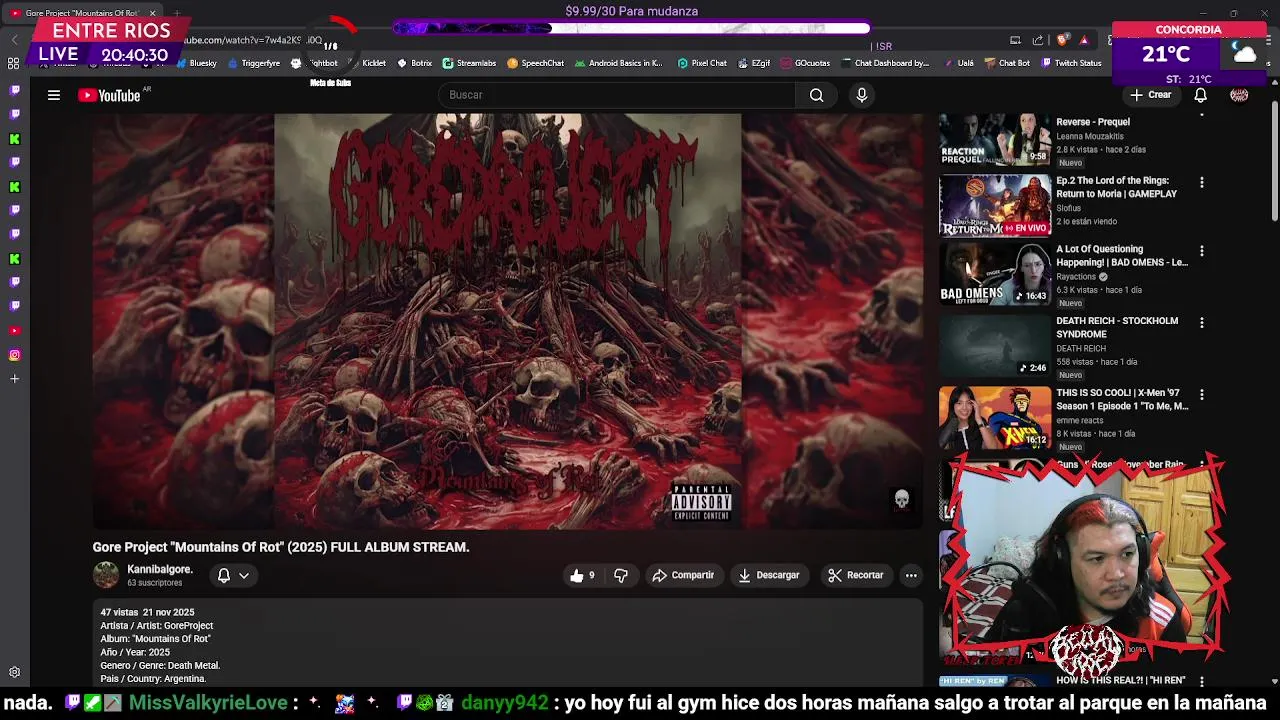Open the Triggerfyre bookmark

[x=254, y=63]
